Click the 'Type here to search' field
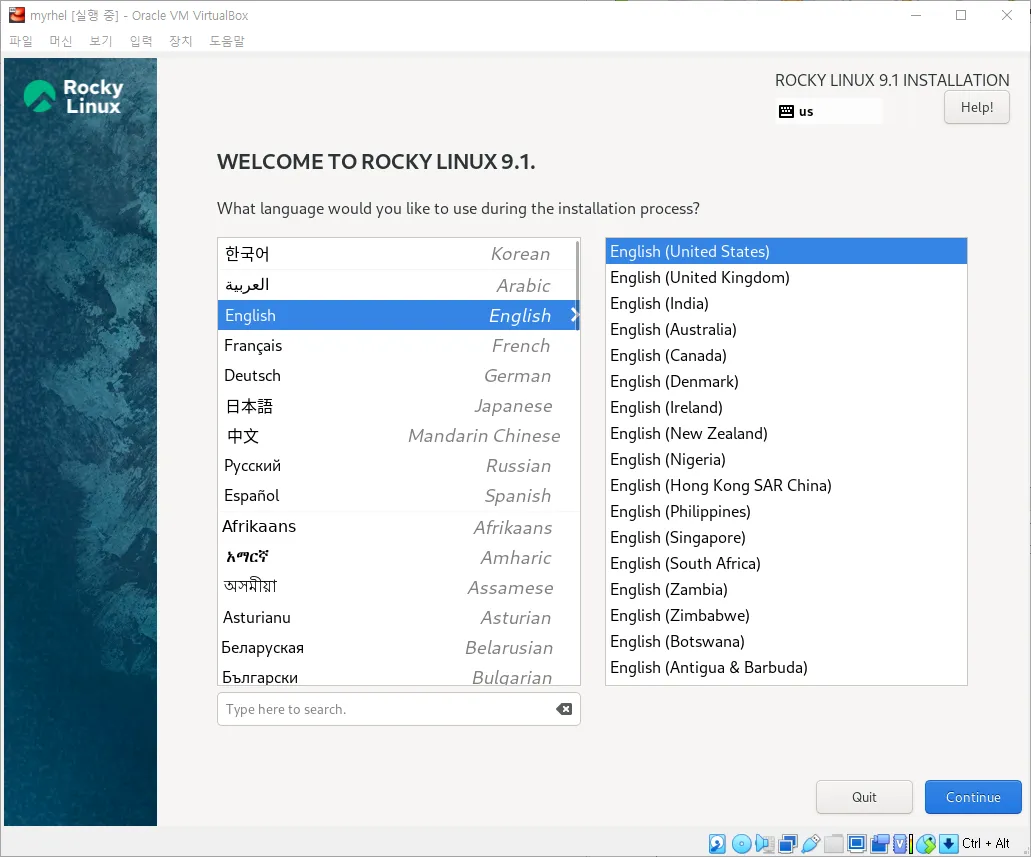The width and height of the screenshot is (1031, 857). [x=398, y=709]
